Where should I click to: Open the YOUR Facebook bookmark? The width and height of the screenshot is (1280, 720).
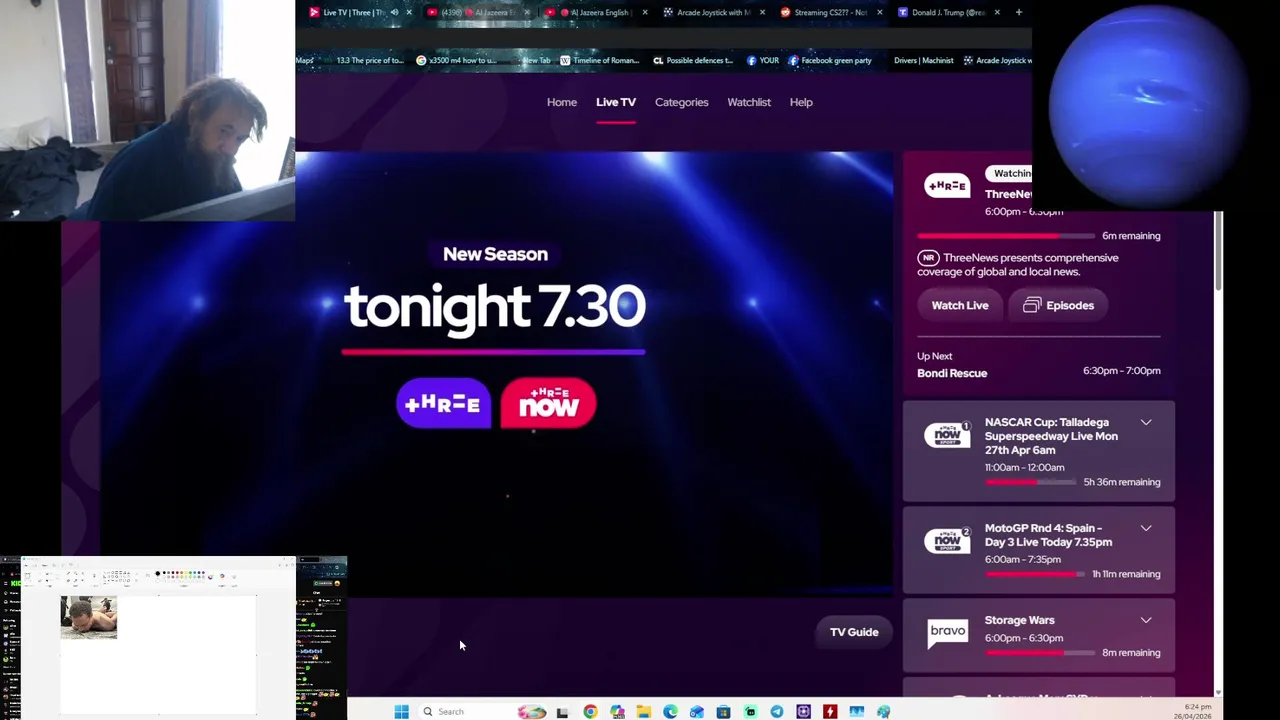coord(762,60)
